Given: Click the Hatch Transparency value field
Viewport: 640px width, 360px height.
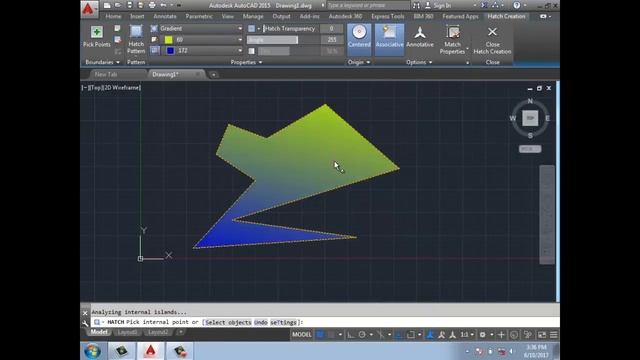Looking at the screenshot, I should coord(331,29).
